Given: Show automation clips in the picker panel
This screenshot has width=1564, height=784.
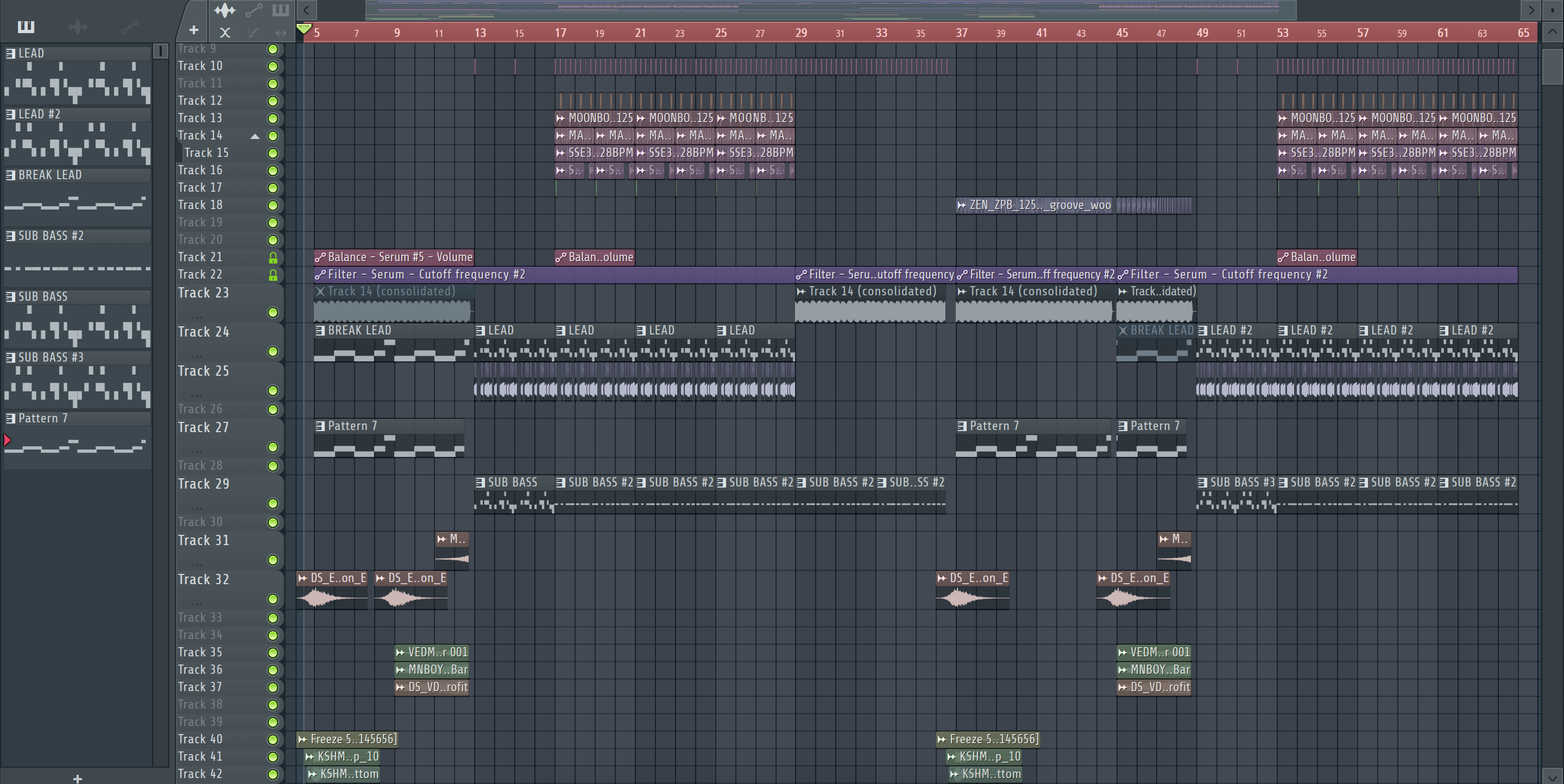Looking at the screenshot, I should pyautogui.click(x=129, y=27).
